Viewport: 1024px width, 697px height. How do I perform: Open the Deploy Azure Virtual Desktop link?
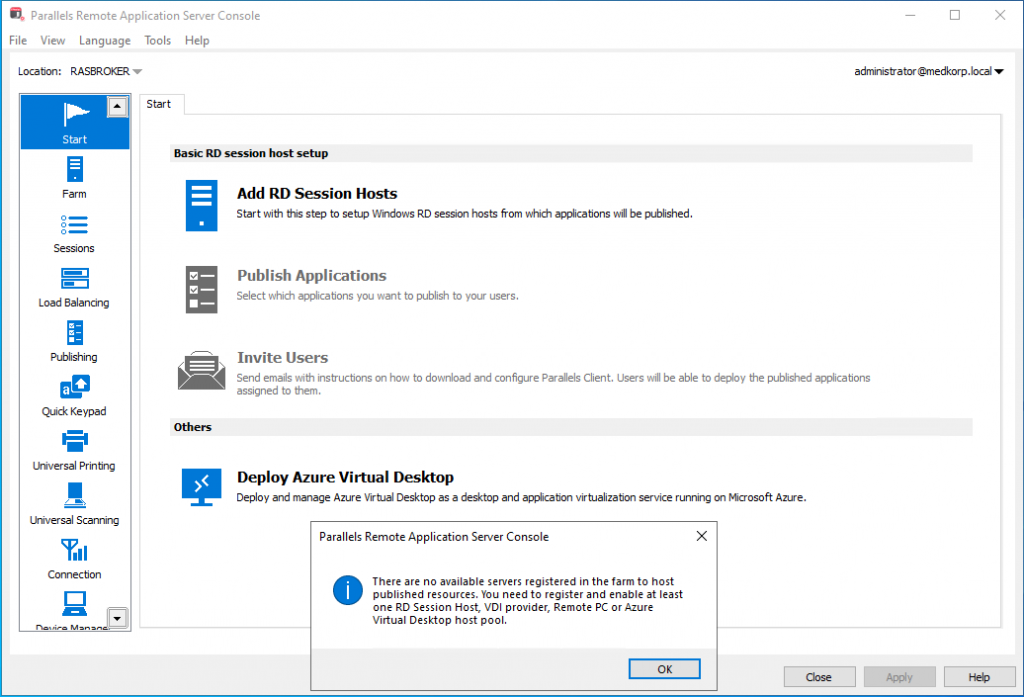click(345, 477)
